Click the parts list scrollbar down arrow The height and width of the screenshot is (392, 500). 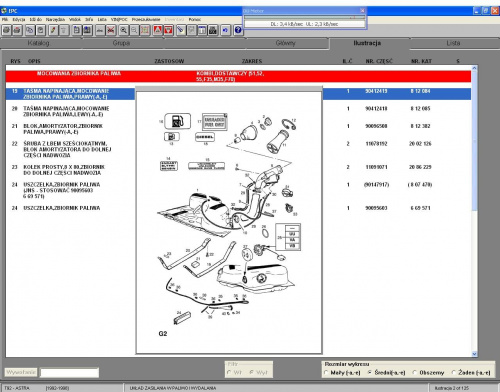pos(474,354)
